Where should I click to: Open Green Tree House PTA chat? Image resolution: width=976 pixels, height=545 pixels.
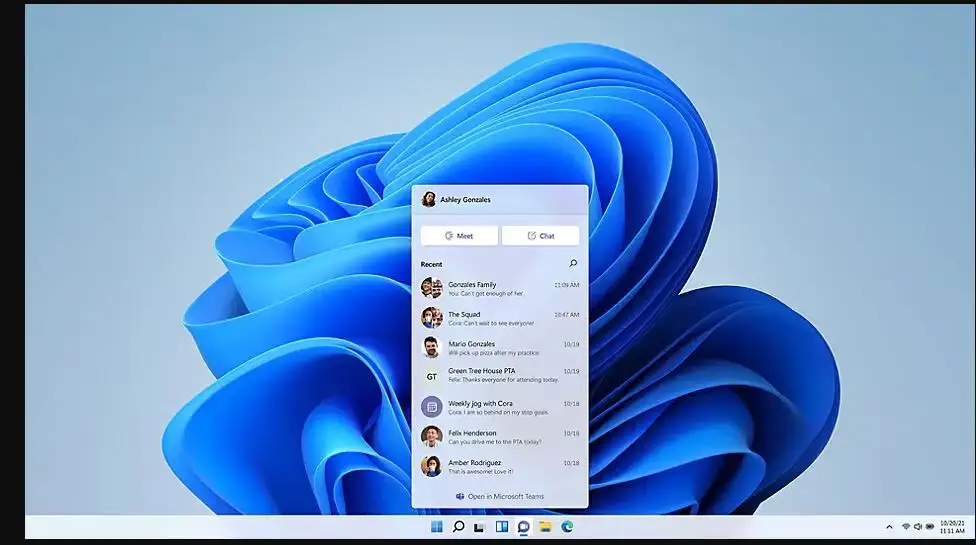tap(500, 375)
